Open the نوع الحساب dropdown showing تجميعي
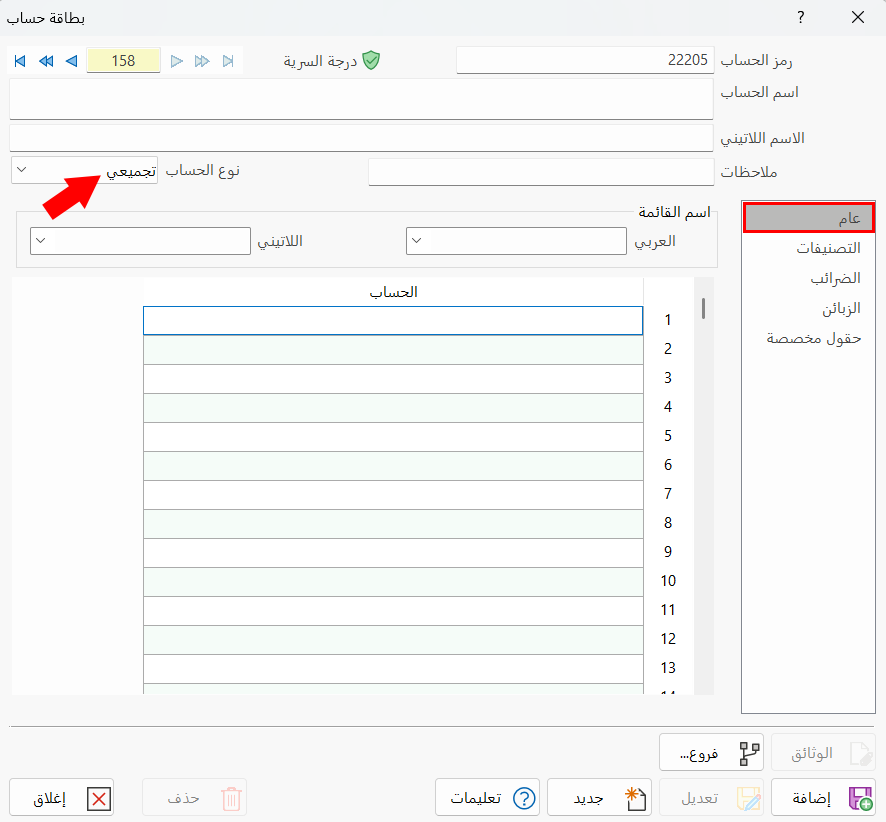Viewport: 886px width, 822px height. [x=19, y=170]
